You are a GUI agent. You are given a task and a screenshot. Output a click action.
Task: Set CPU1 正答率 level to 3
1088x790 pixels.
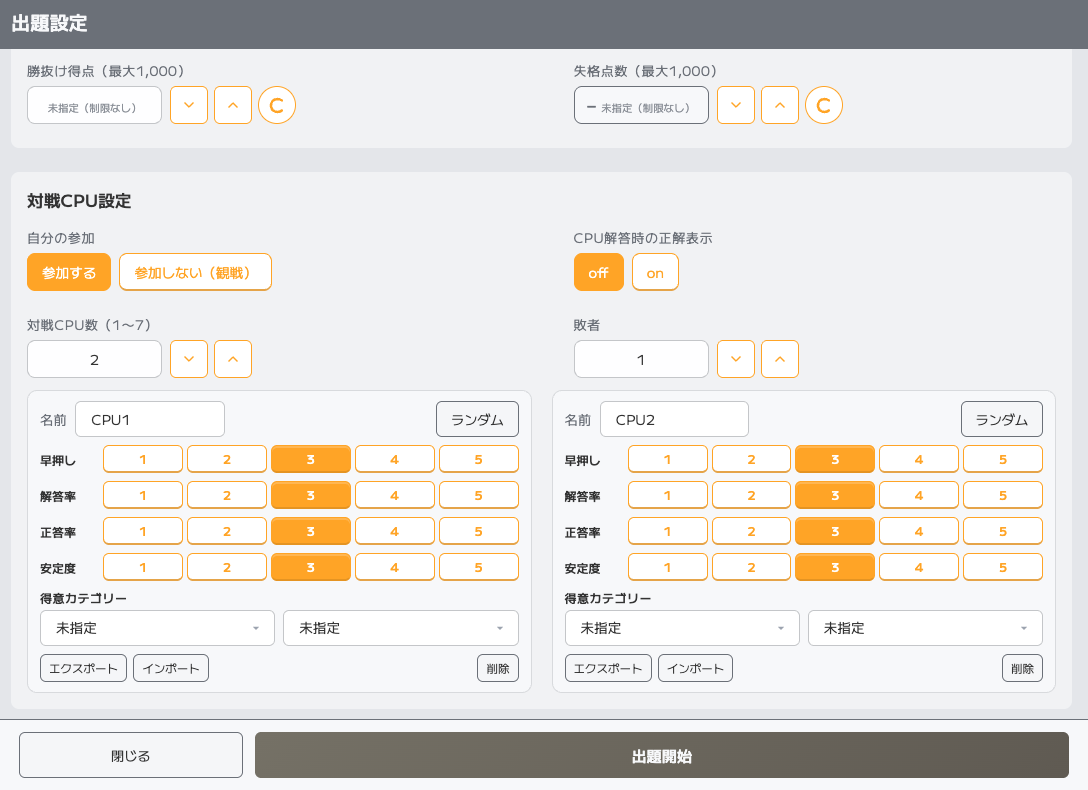(x=311, y=531)
